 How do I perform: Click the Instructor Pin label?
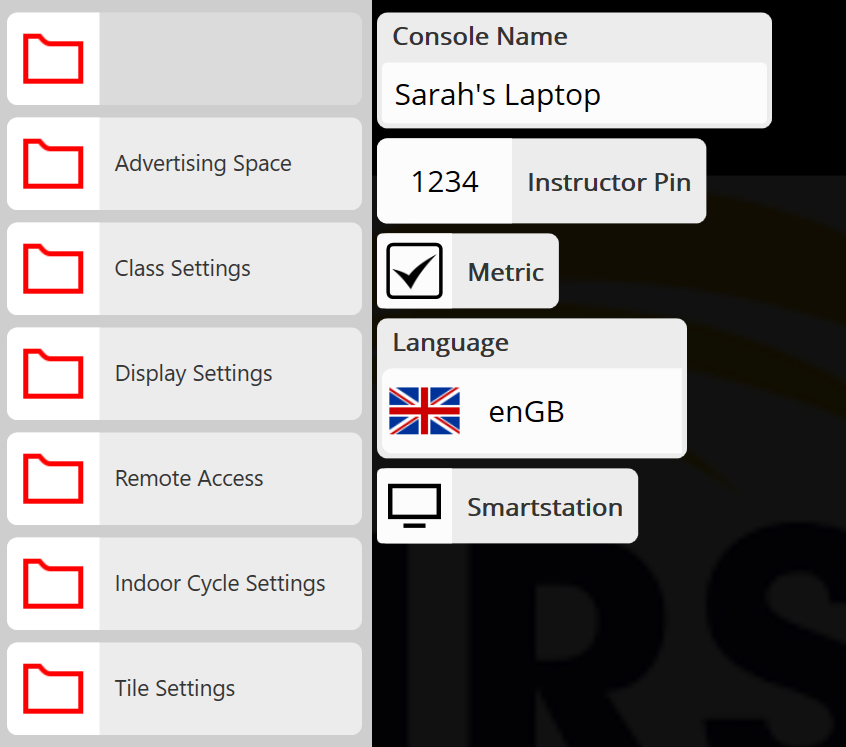[x=609, y=181]
